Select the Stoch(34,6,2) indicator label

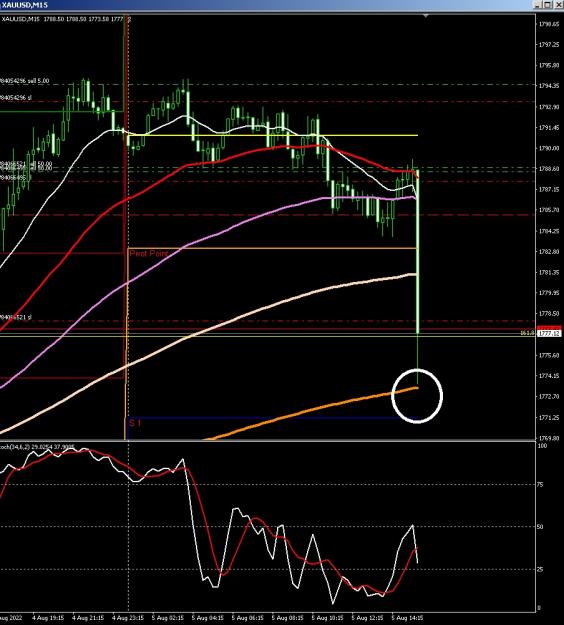pyautogui.click(x=38, y=447)
